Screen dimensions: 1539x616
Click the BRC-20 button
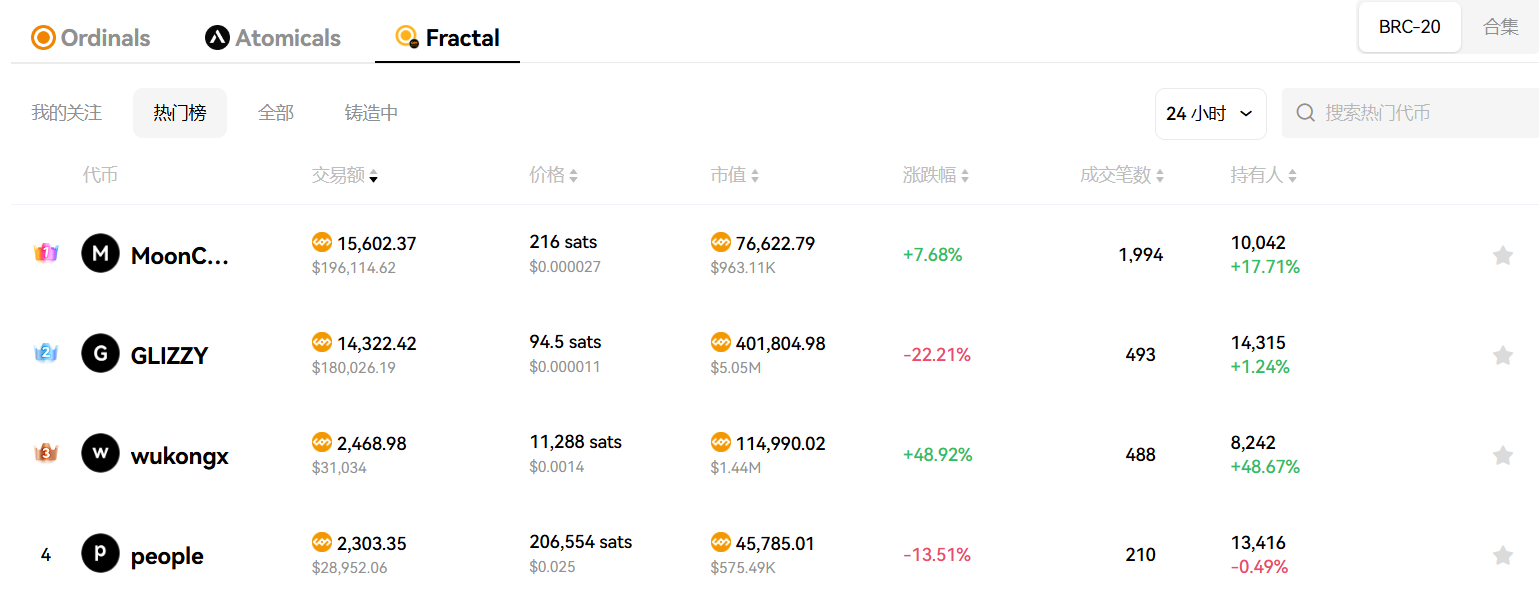pyautogui.click(x=1409, y=27)
